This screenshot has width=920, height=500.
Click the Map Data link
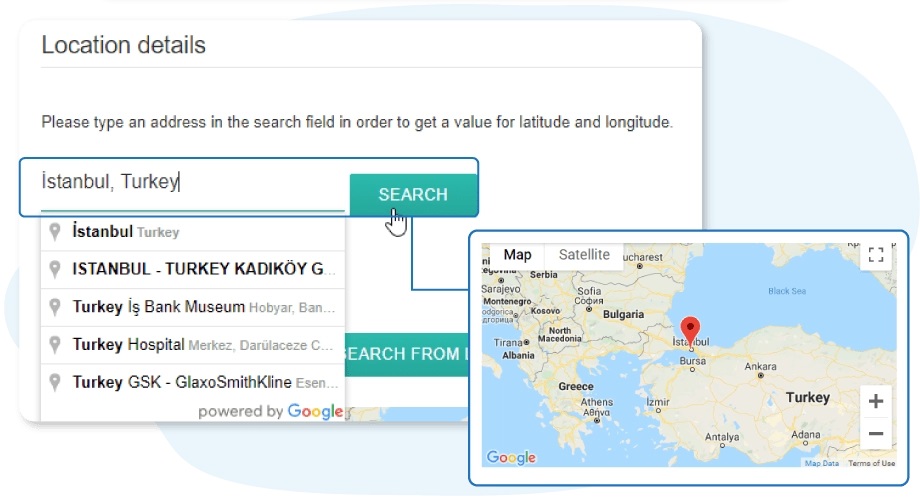[x=822, y=464]
